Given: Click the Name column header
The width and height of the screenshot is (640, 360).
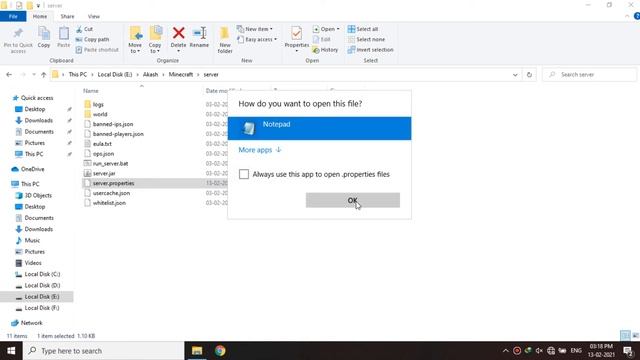Looking at the screenshot, I should (91, 91).
